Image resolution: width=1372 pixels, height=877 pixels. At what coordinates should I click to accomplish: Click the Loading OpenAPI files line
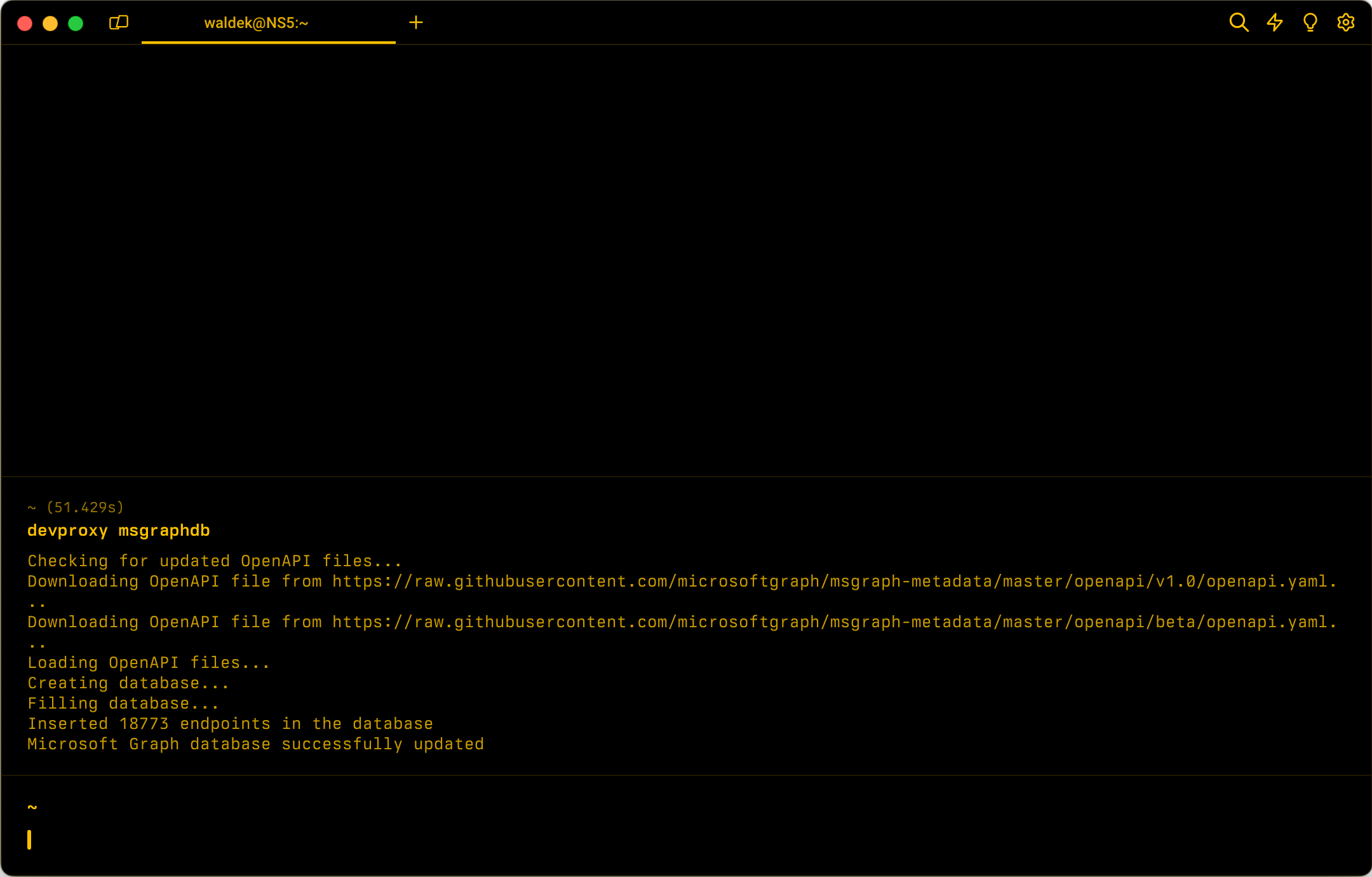149,663
